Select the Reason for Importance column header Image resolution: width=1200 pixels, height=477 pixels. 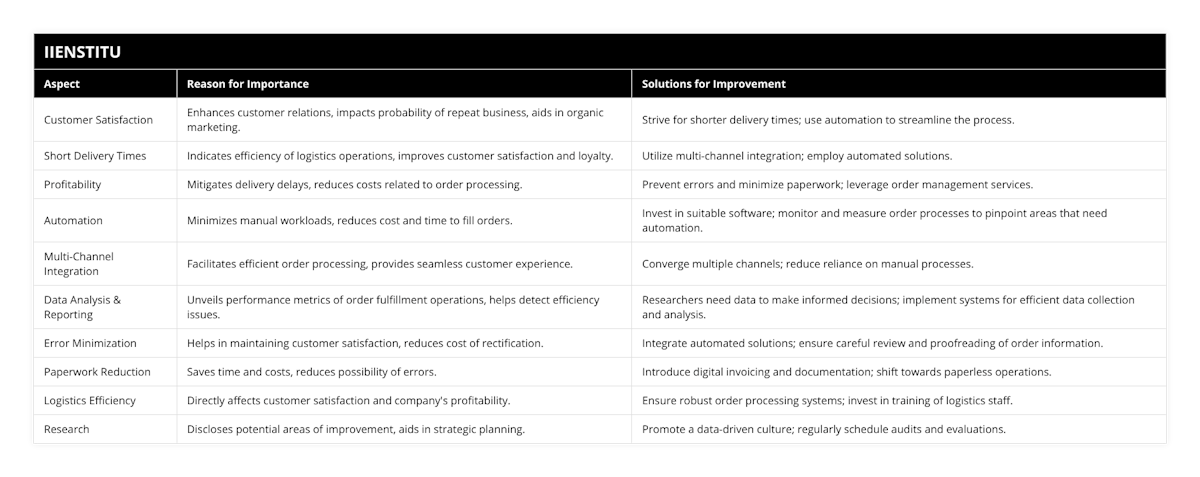click(x=248, y=84)
